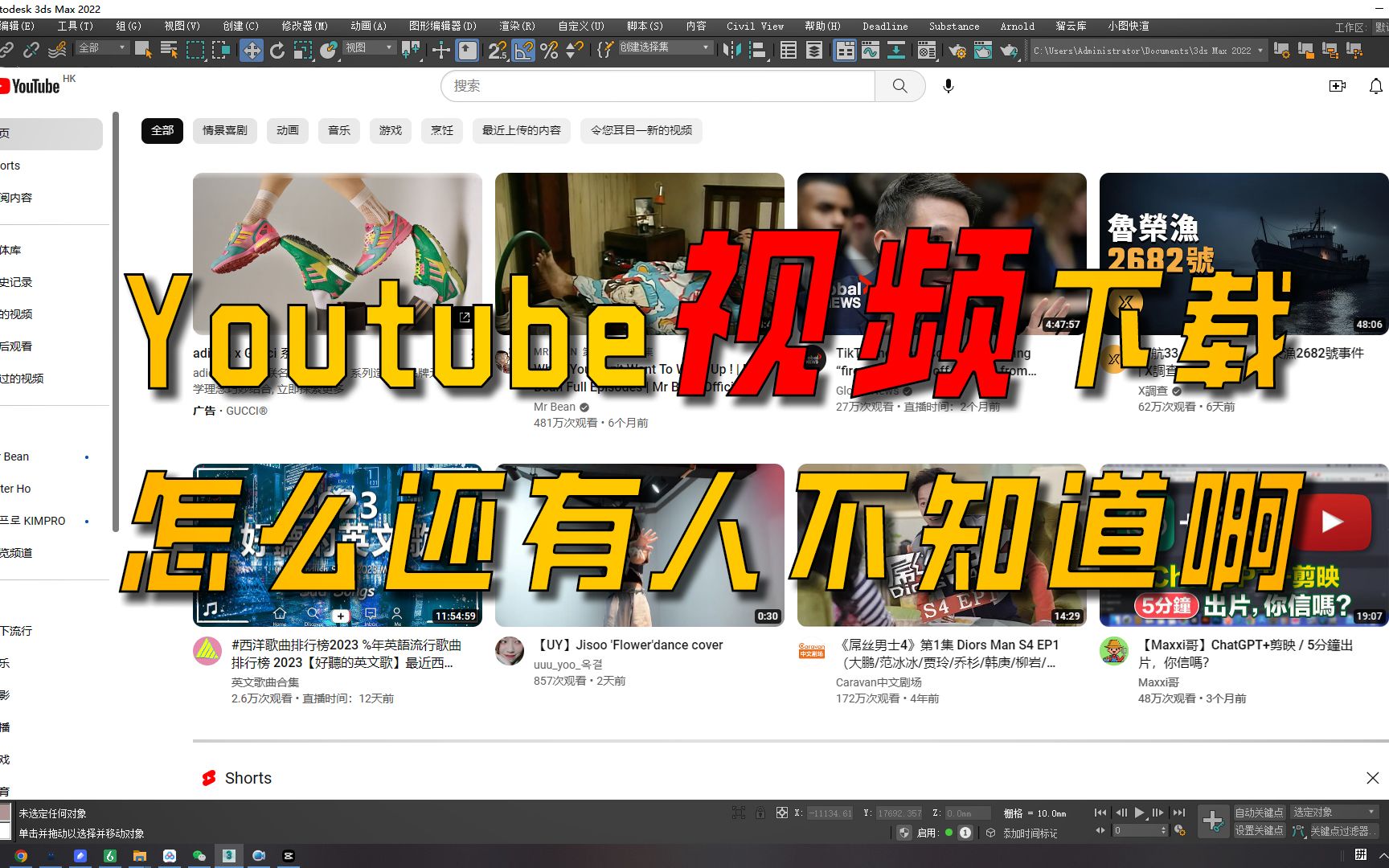Viewport: 1389px width, 868px height.
Task: Select the 音乐 filter chip on YouTube
Action: (x=339, y=130)
